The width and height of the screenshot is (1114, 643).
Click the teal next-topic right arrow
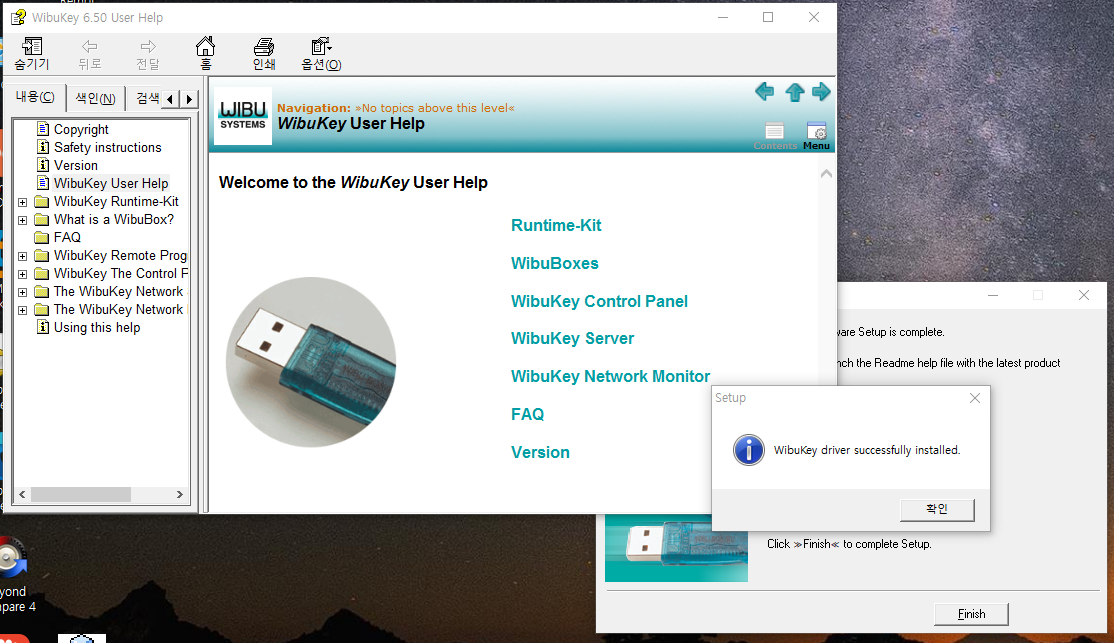(x=821, y=92)
